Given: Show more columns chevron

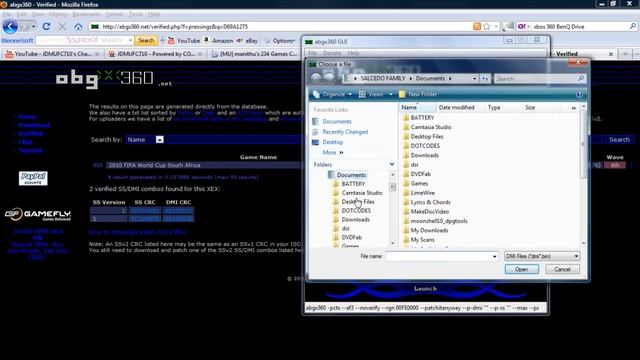Looking at the screenshot, I should pyautogui.click(x=573, y=108).
